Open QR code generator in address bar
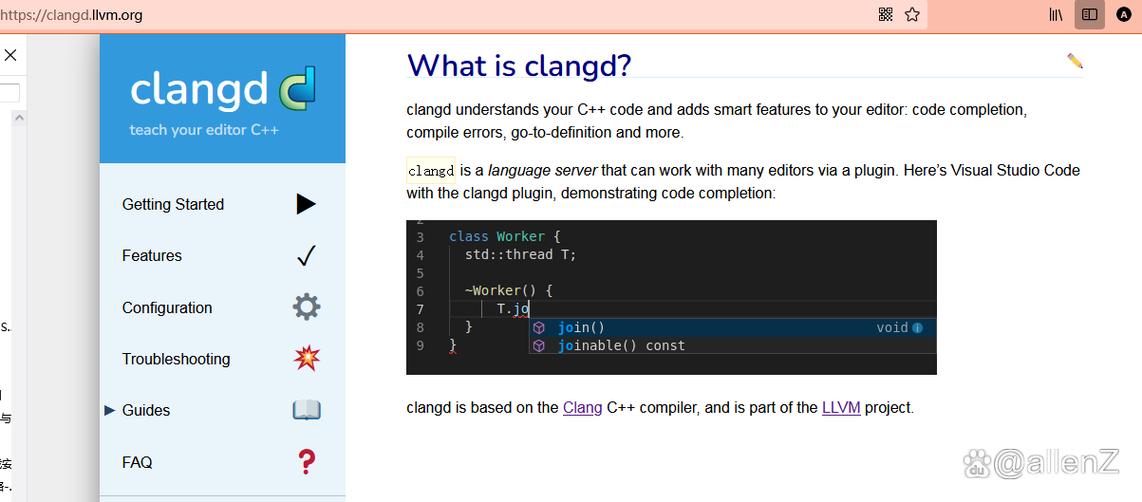Viewport: 1142px width, 502px height. point(885,14)
